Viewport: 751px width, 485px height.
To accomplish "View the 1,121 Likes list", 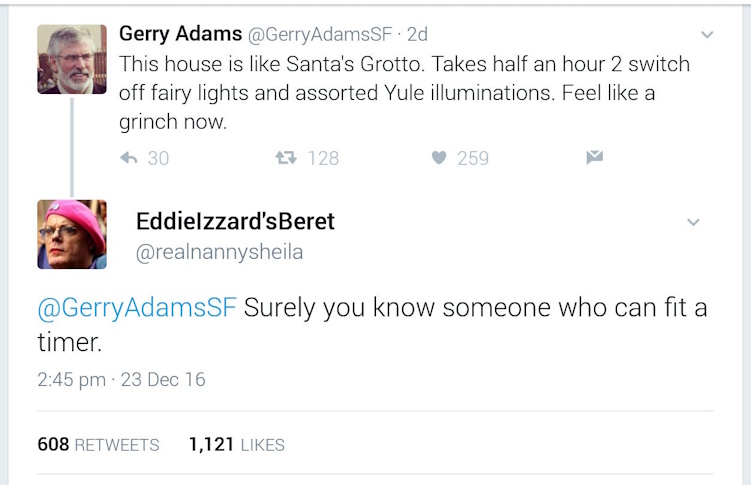I will (x=236, y=445).
